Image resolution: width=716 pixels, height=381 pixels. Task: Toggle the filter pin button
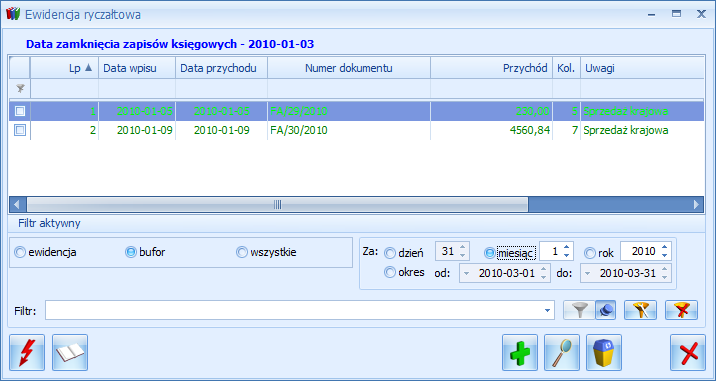point(605,310)
